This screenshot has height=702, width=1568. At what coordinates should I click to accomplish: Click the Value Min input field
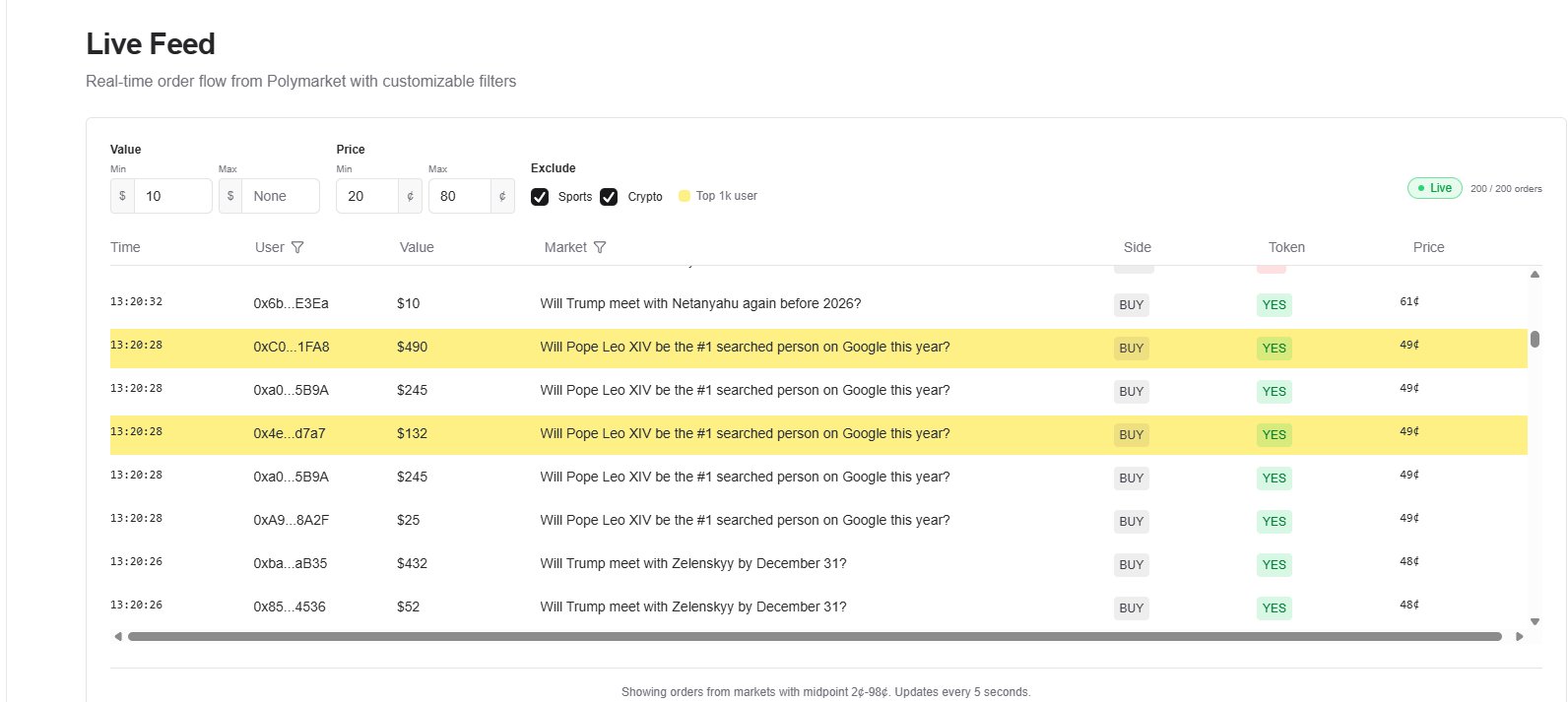pos(172,196)
